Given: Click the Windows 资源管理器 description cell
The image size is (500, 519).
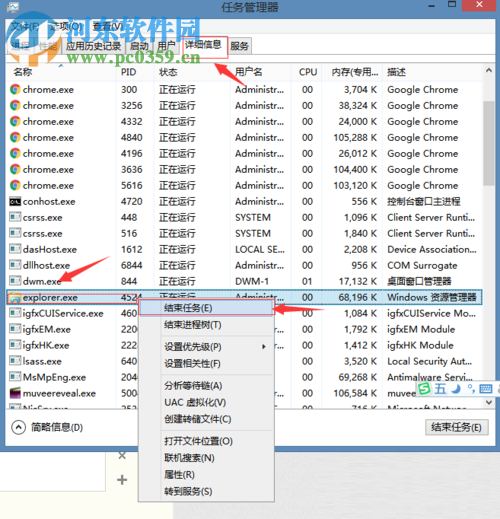Looking at the screenshot, I should 432,297.
